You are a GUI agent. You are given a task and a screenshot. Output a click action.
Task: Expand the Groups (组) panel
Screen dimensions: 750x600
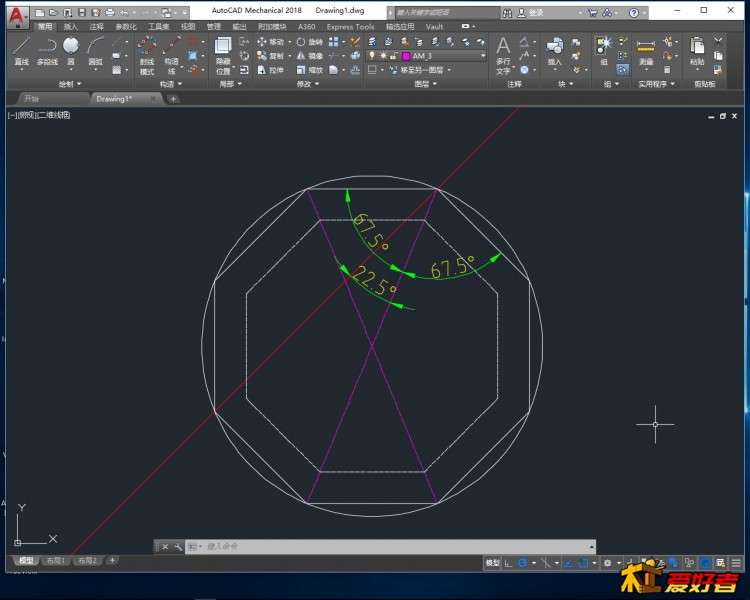pos(611,84)
